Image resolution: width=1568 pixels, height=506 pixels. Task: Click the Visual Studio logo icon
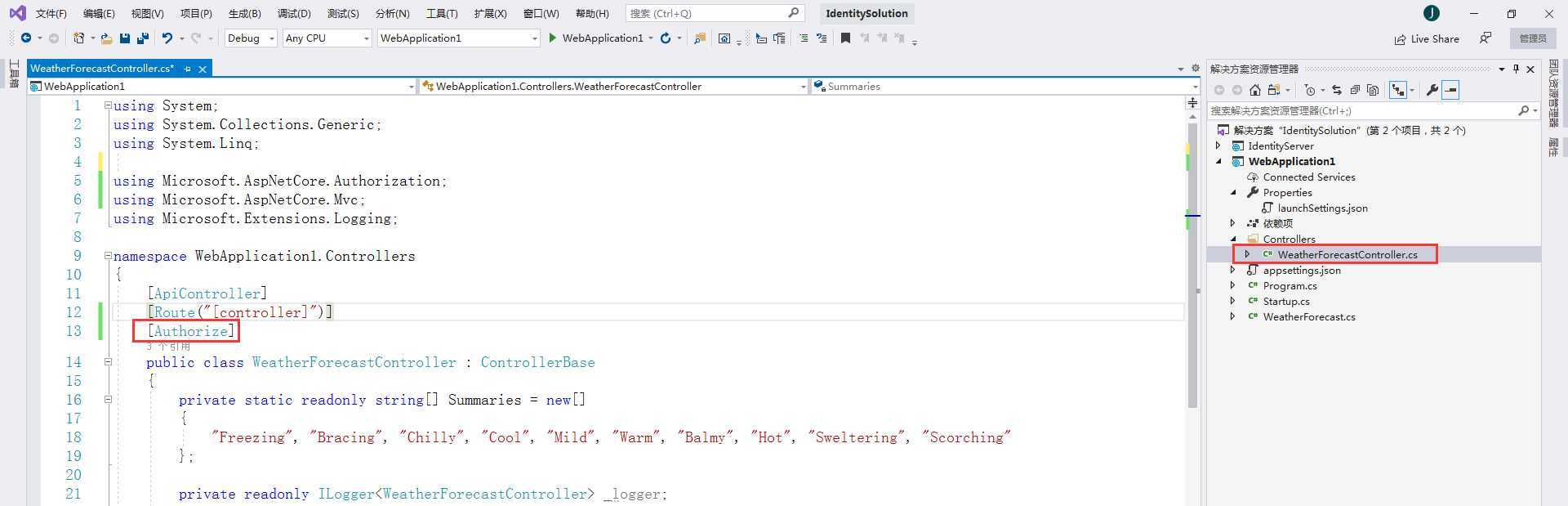coord(17,13)
